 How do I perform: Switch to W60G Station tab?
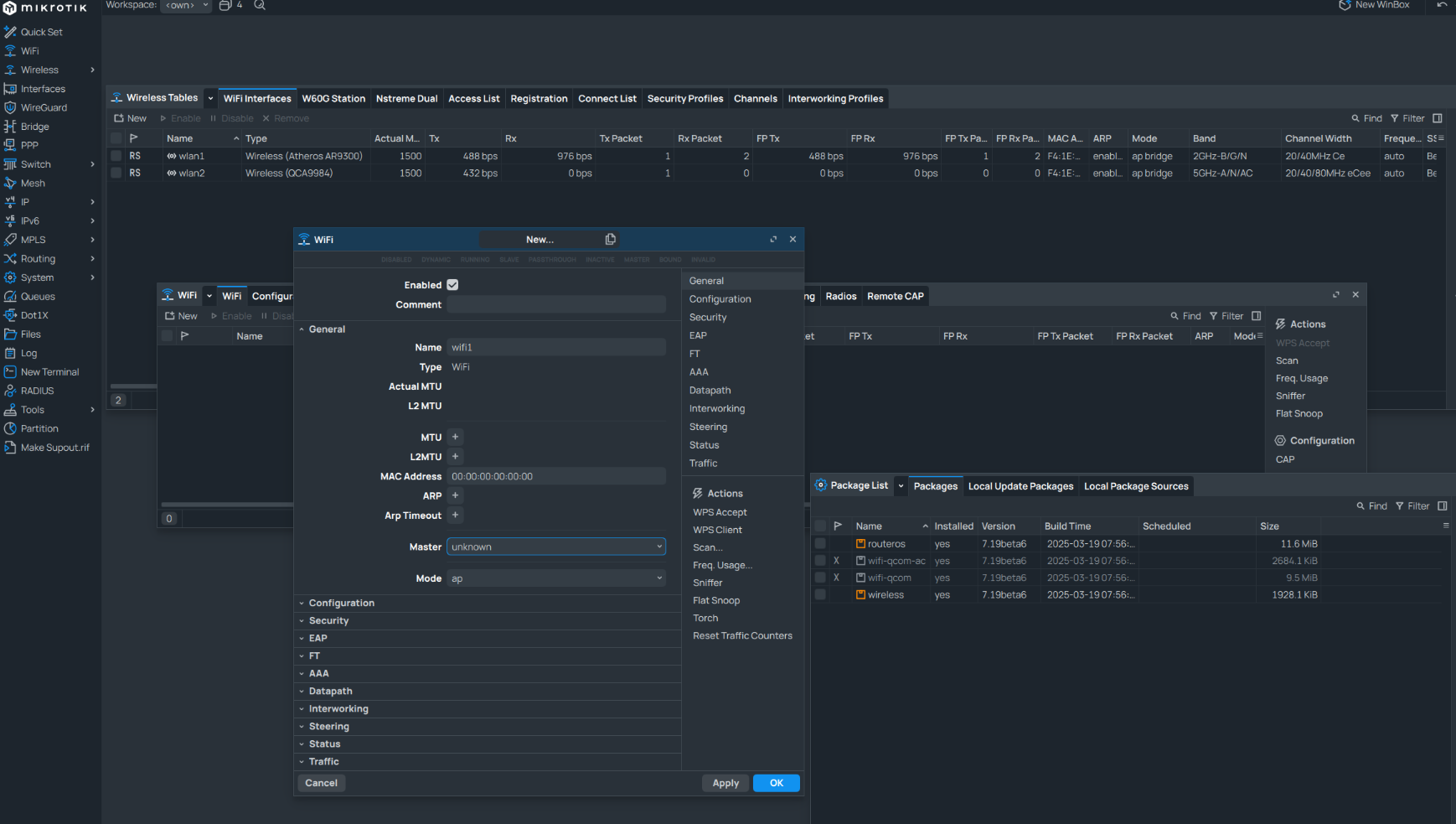pos(333,99)
